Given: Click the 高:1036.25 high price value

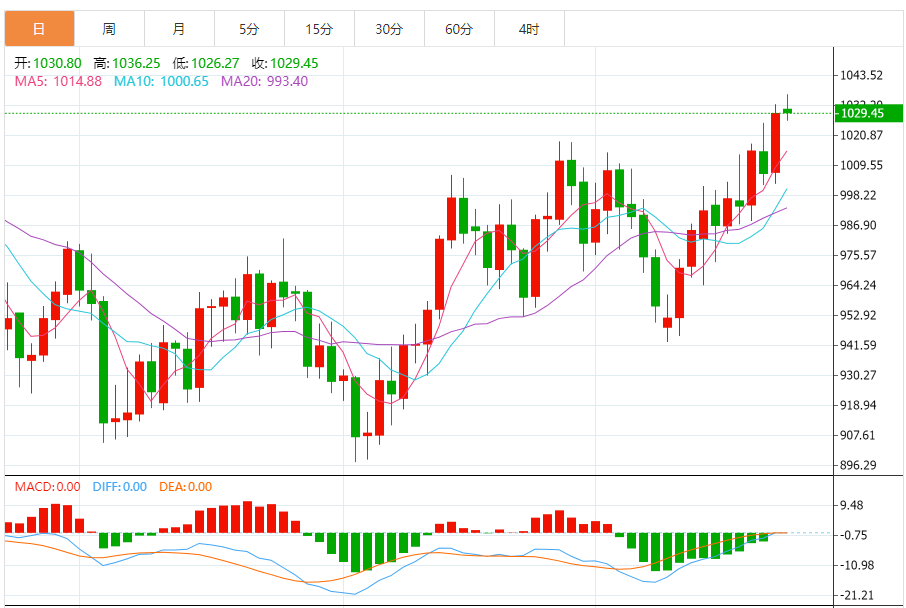Looking at the screenshot, I should coord(127,63).
